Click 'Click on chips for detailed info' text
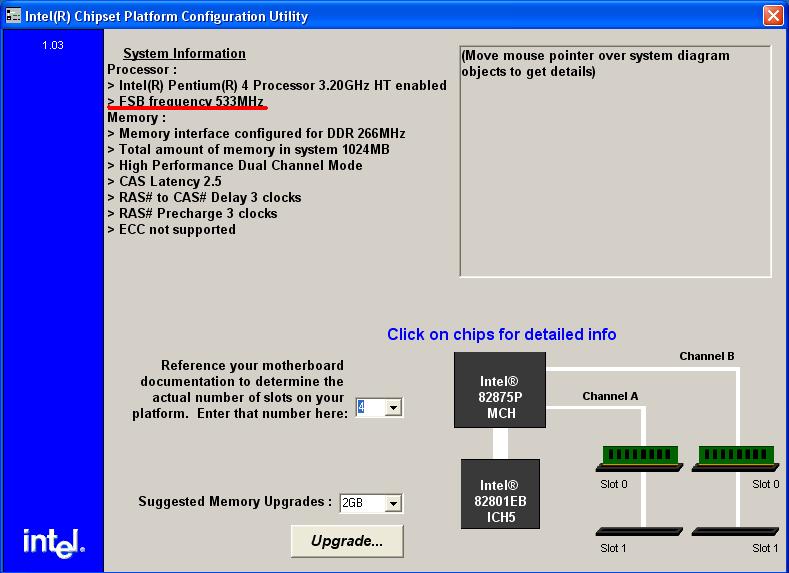Screen dimensions: 789x573 pyautogui.click(x=502, y=335)
